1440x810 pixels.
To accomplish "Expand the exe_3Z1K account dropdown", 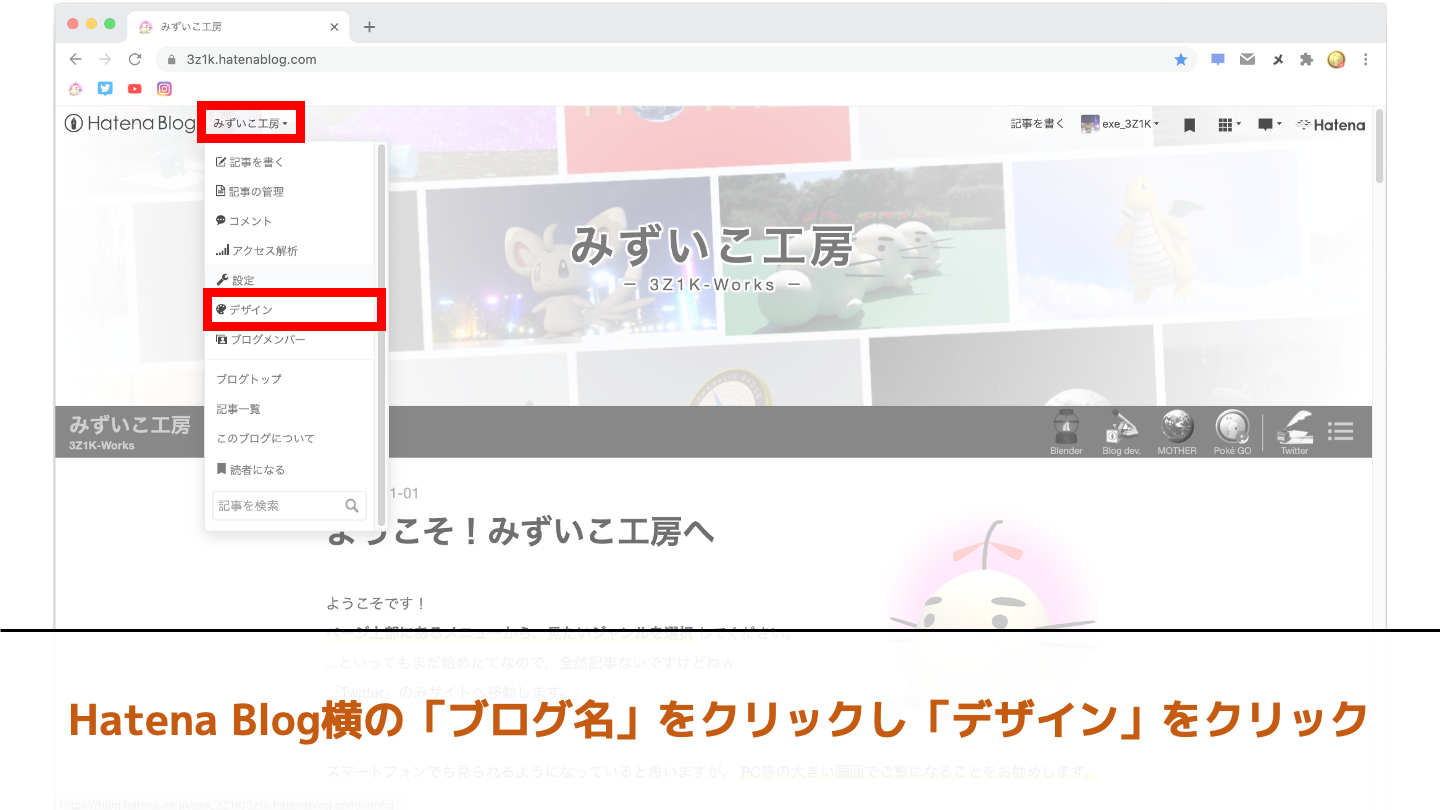I will coord(1120,124).
